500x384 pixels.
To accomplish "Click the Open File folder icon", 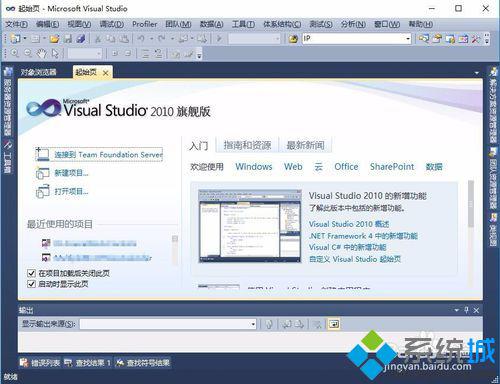I will [54, 39].
